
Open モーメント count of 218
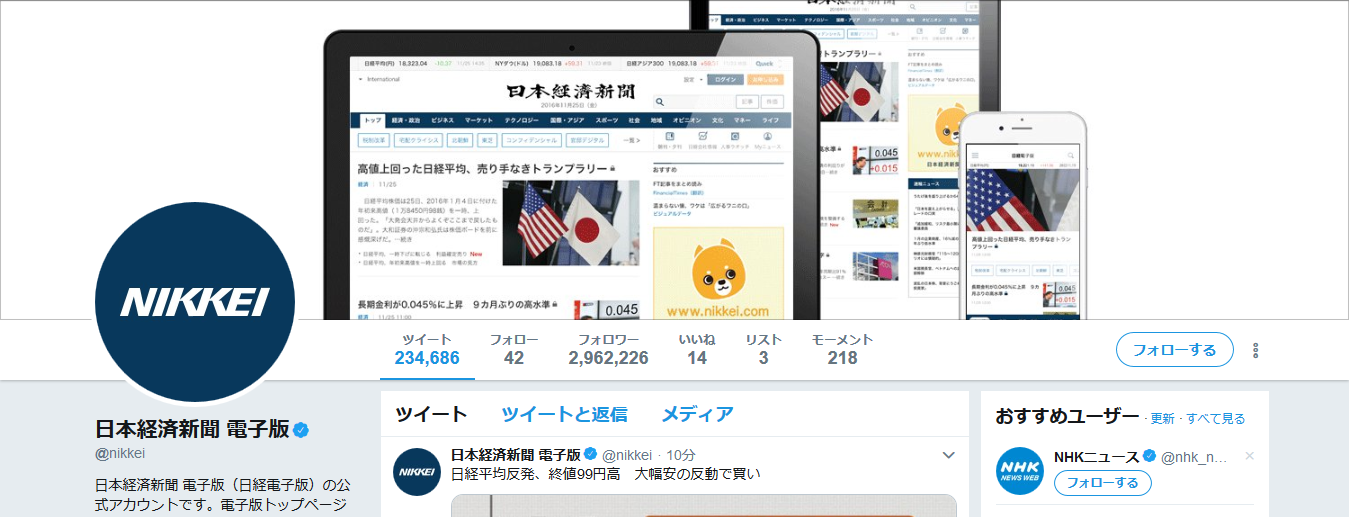[x=842, y=349]
